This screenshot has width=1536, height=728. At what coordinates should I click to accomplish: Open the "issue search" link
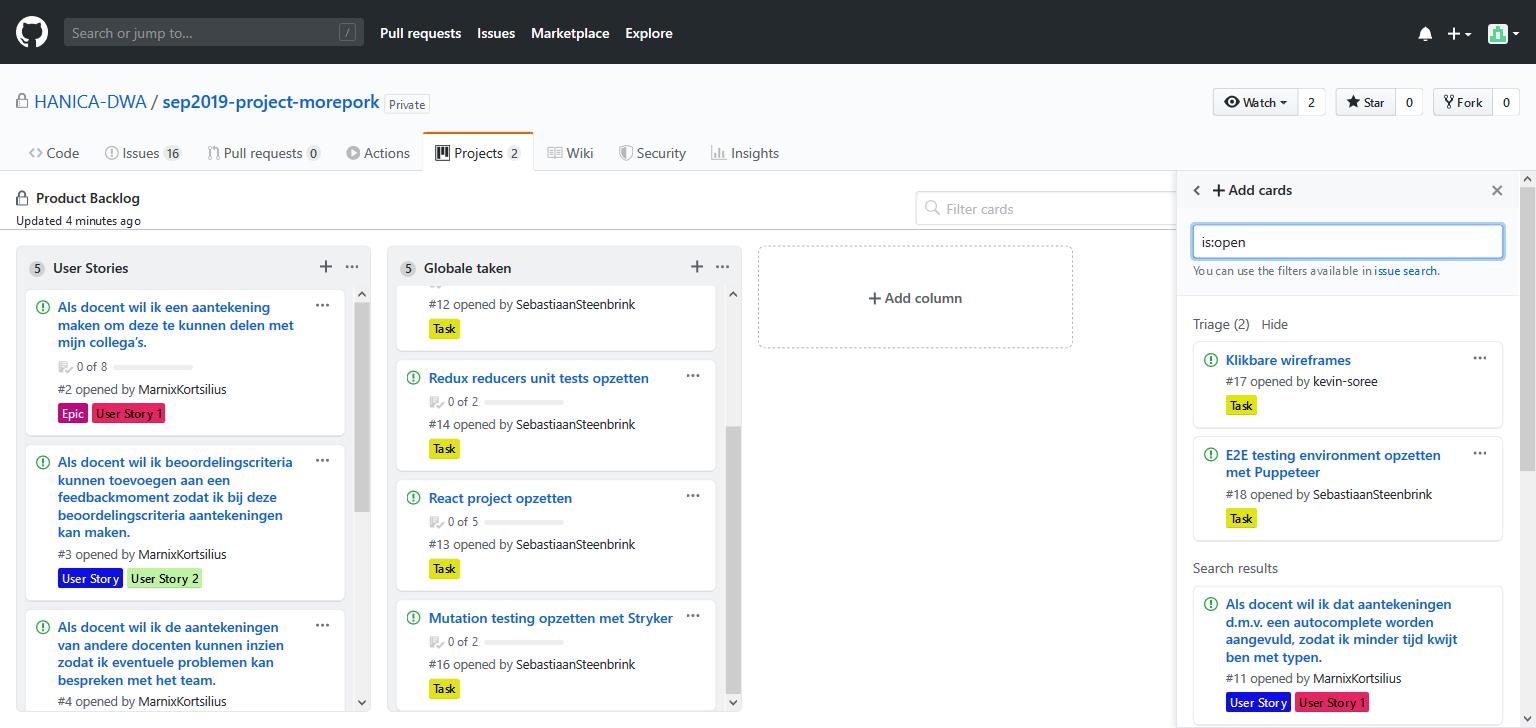coord(1406,271)
